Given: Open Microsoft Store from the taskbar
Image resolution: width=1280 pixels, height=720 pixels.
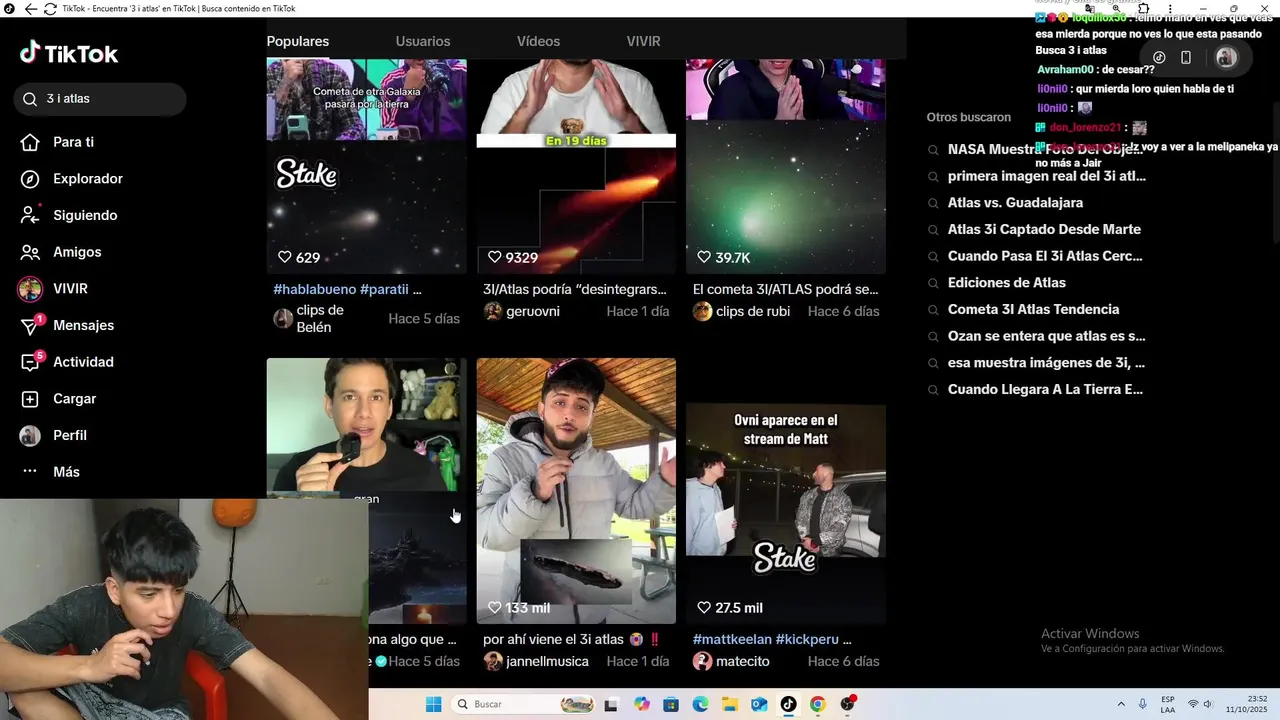Looking at the screenshot, I should [671, 704].
